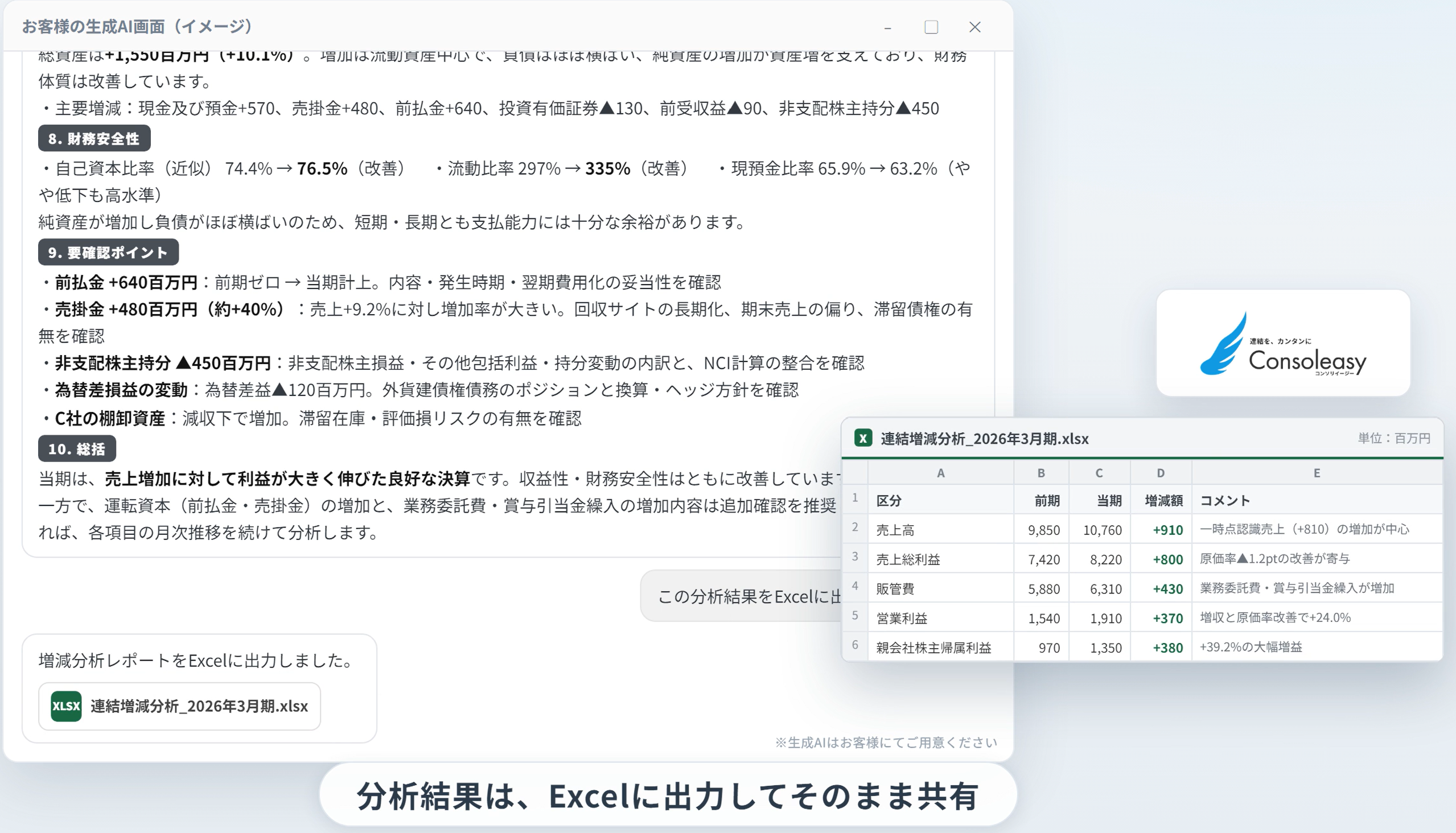Viewport: 1456px width, 833px height.
Task: Click the 6,310 cell
Action: pos(1100,588)
